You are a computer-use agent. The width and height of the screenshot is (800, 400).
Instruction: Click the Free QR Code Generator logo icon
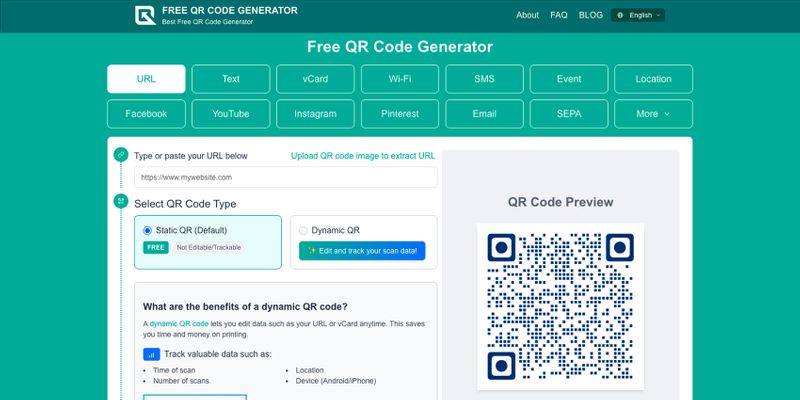point(145,15)
